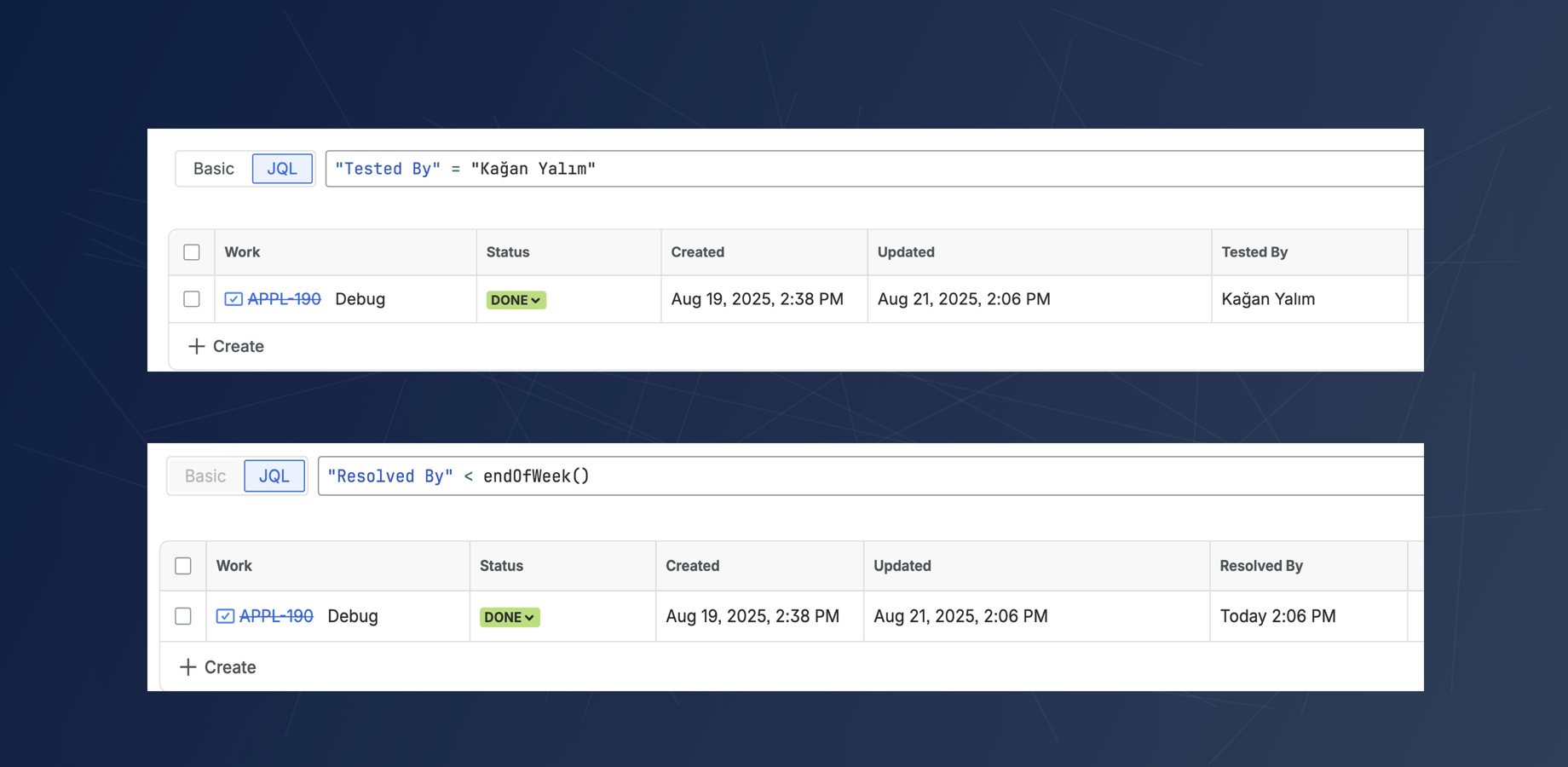
Task: Select JQL mode tab in lower panel
Action: coord(274,476)
